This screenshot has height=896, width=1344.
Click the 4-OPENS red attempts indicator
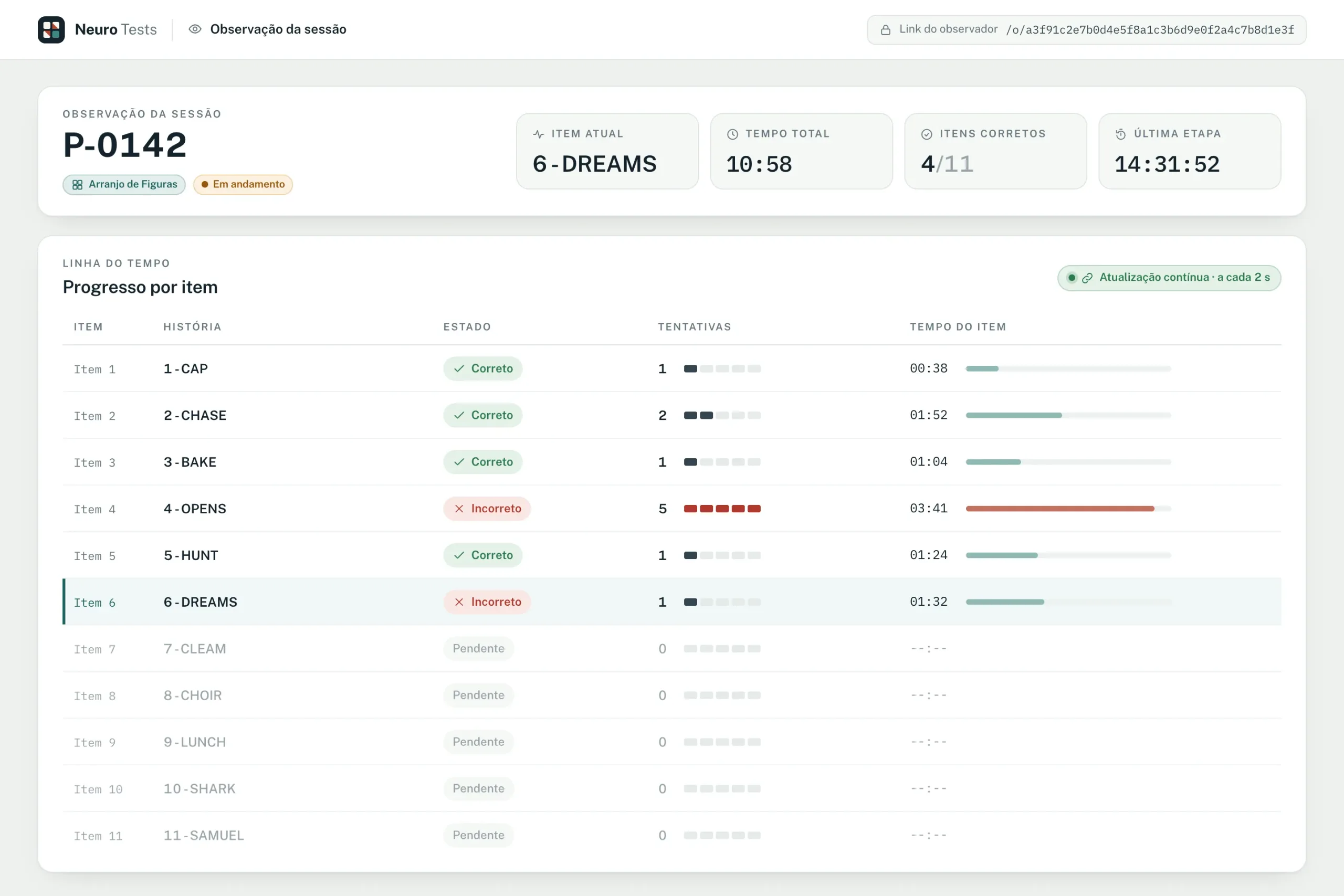(722, 509)
